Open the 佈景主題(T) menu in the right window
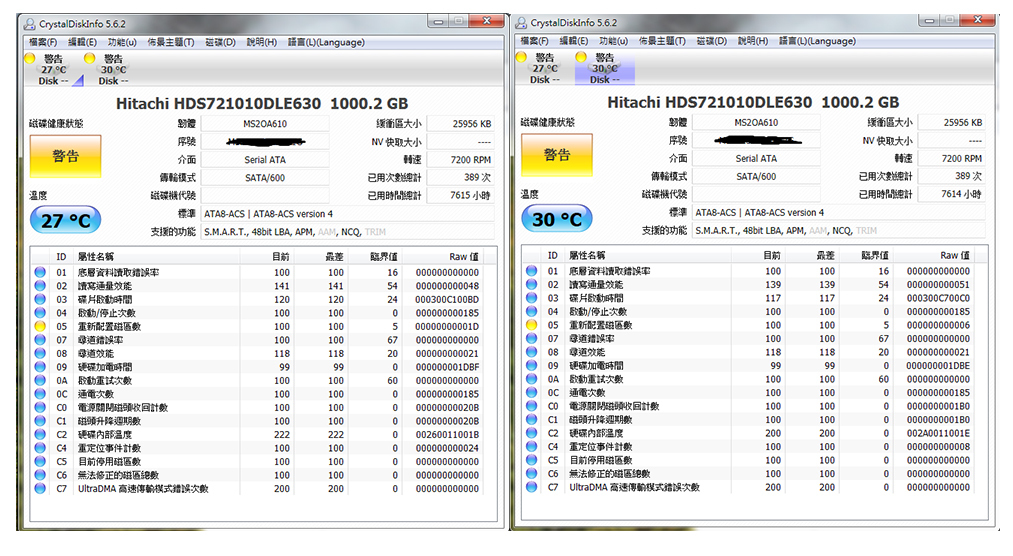This screenshot has width=1013, height=556. [x=663, y=41]
